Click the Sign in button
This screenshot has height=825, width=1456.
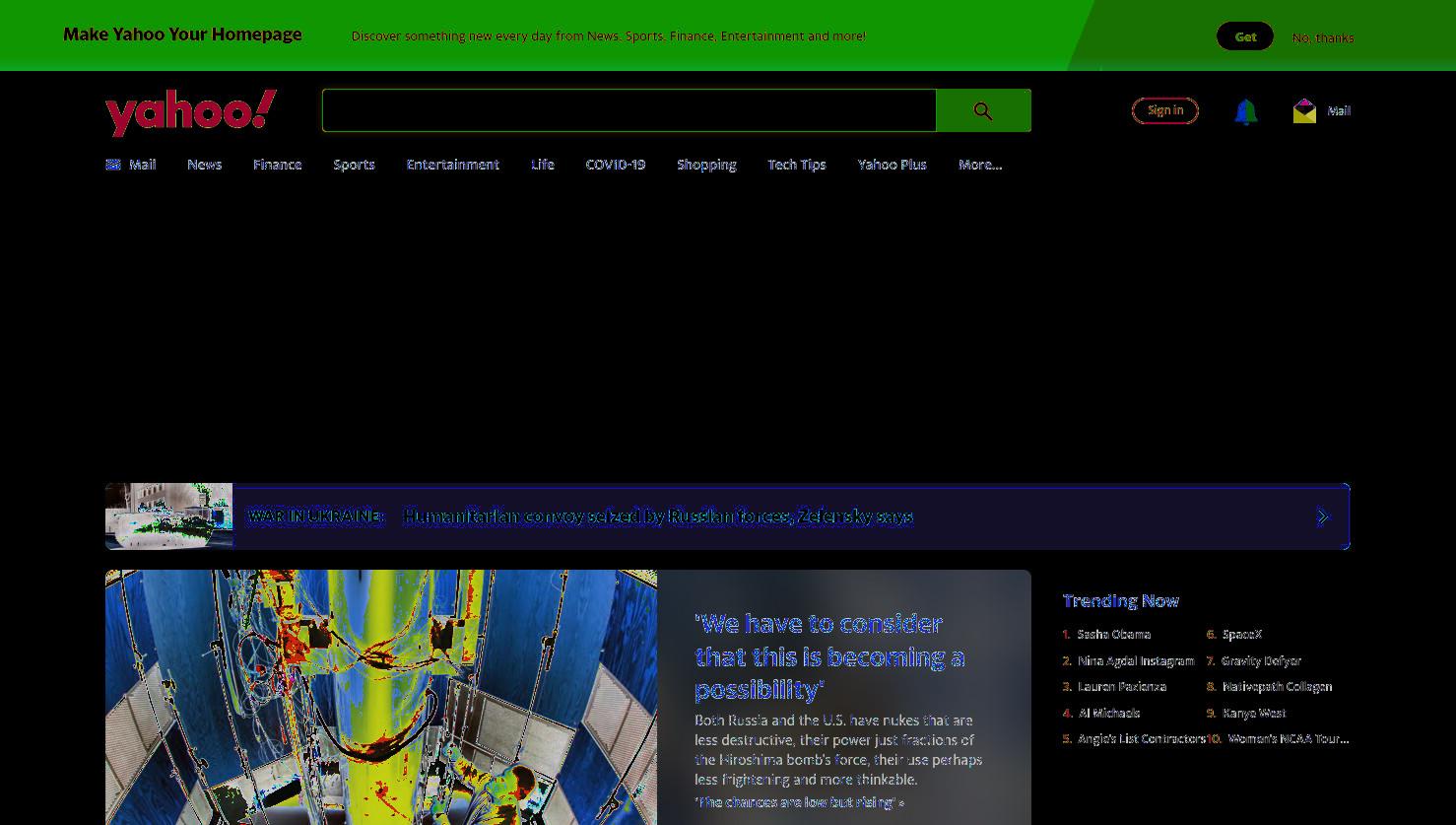pyautogui.click(x=1165, y=110)
